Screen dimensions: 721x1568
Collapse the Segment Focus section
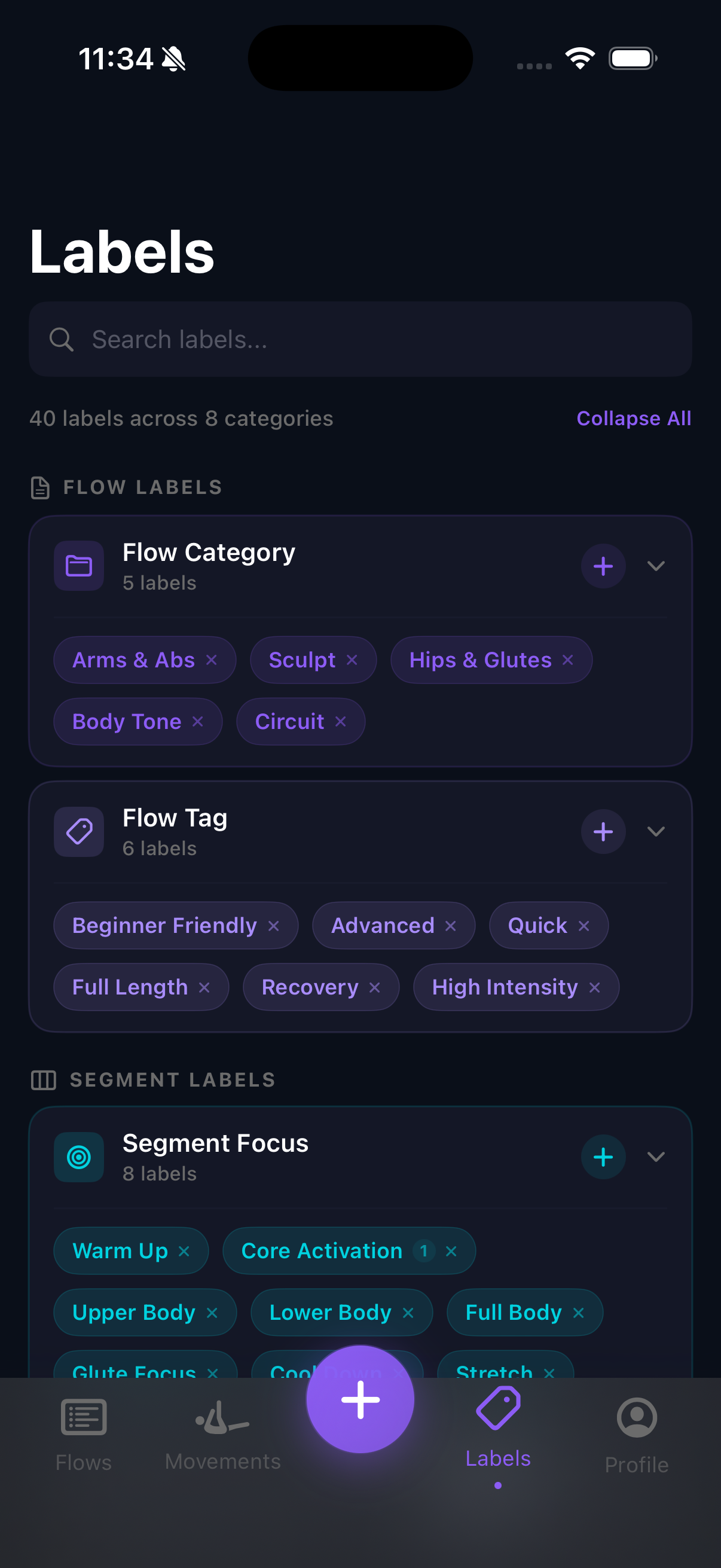[x=656, y=1157]
